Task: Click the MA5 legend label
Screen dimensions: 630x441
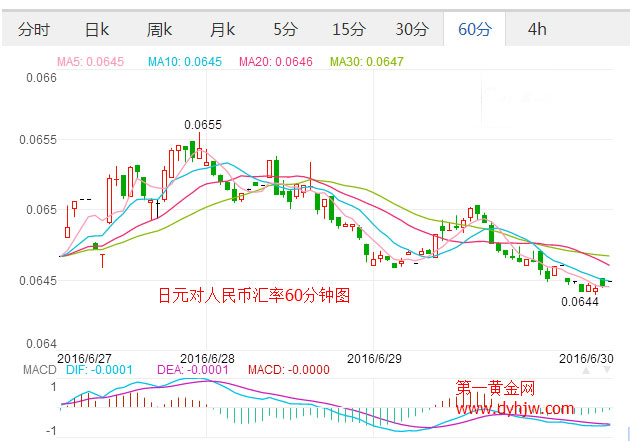Action: pos(90,62)
